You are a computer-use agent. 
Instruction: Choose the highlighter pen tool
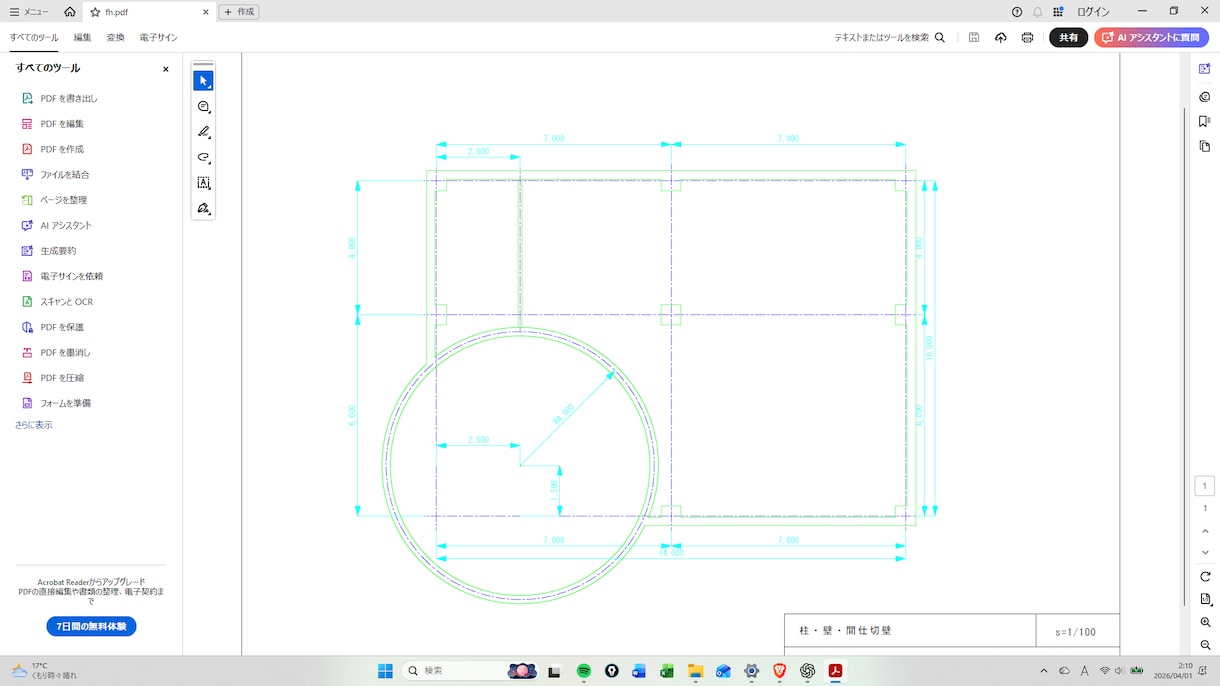(203, 132)
